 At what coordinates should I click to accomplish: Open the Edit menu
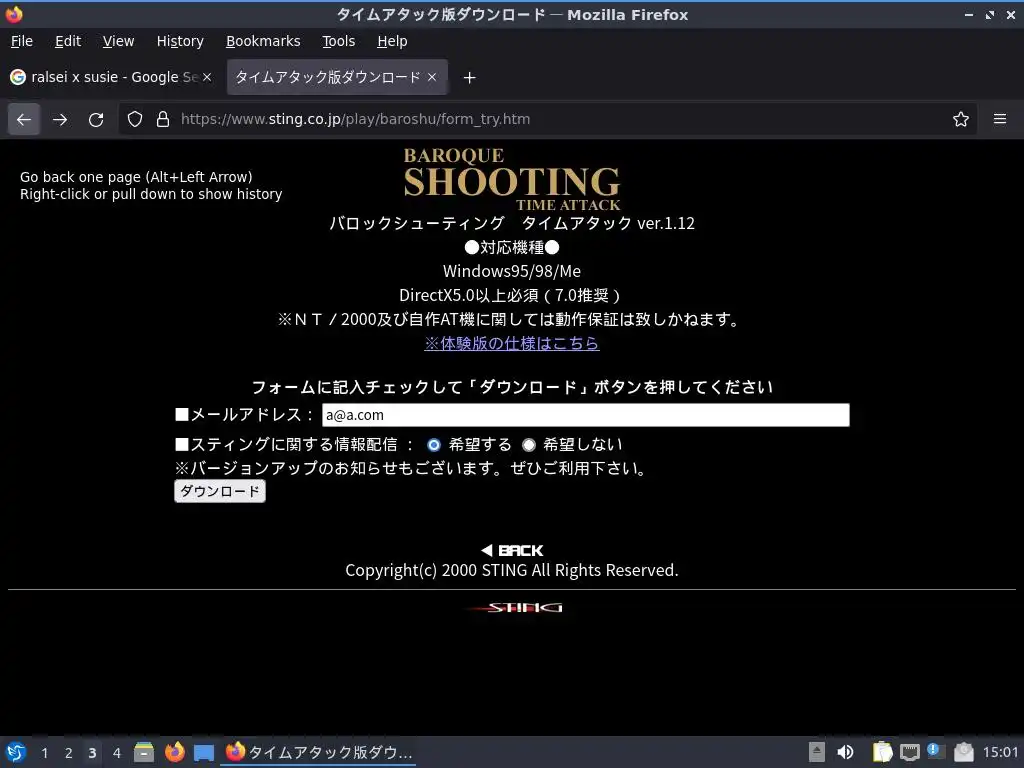pos(68,41)
